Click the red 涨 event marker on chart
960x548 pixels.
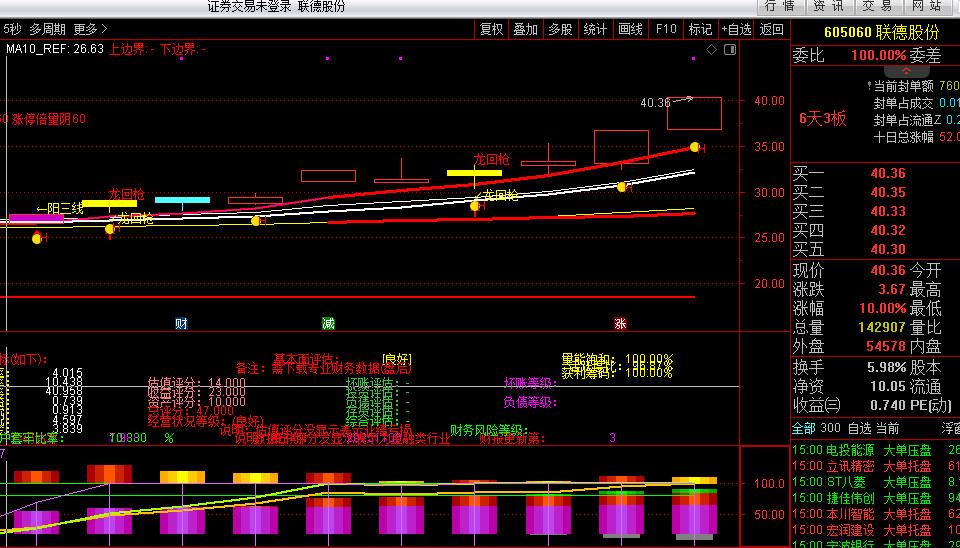coord(620,323)
